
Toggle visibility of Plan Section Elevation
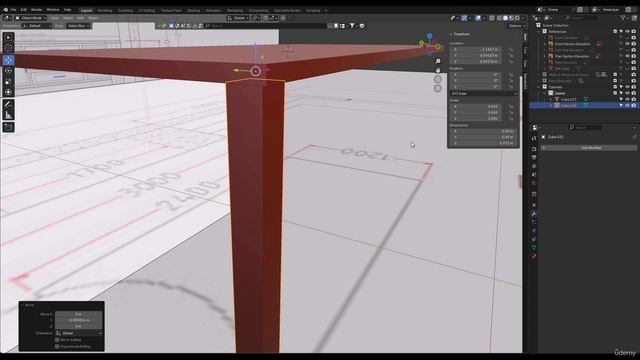(627, 56)
